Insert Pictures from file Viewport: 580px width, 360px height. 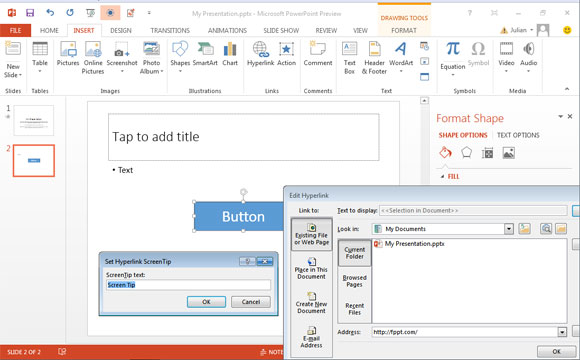coord(68,54)
